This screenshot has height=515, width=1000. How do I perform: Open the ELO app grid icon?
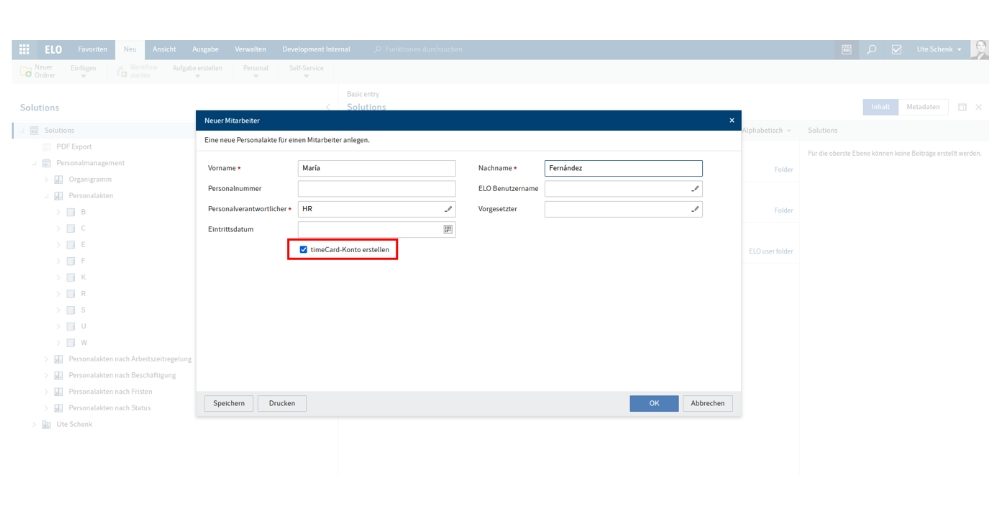[24, 49]
